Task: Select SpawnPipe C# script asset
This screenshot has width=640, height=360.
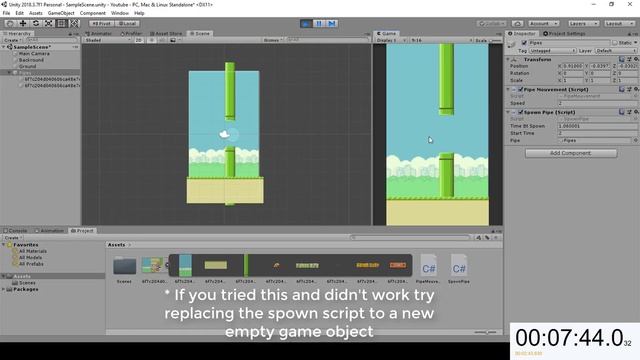Action: pos(458,269)
